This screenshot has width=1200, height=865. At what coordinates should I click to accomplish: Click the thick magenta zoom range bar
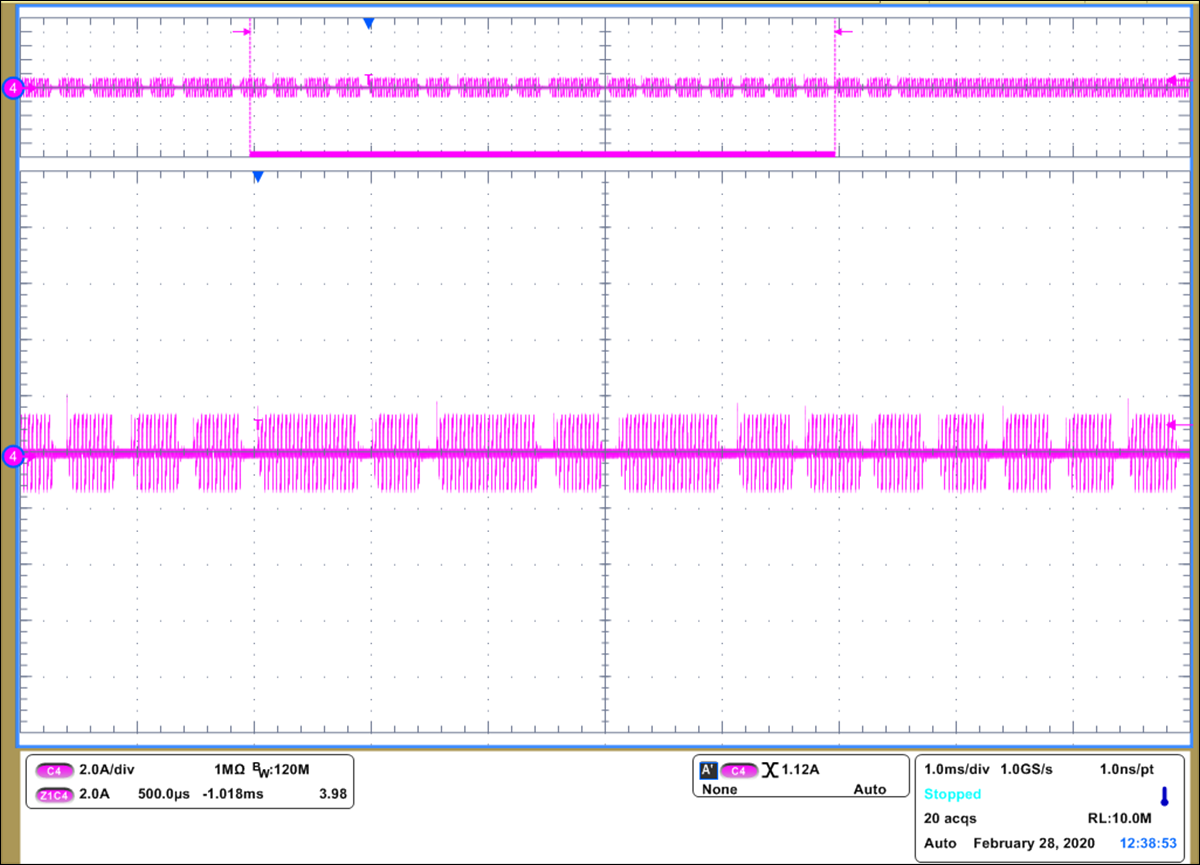point(541,154)
